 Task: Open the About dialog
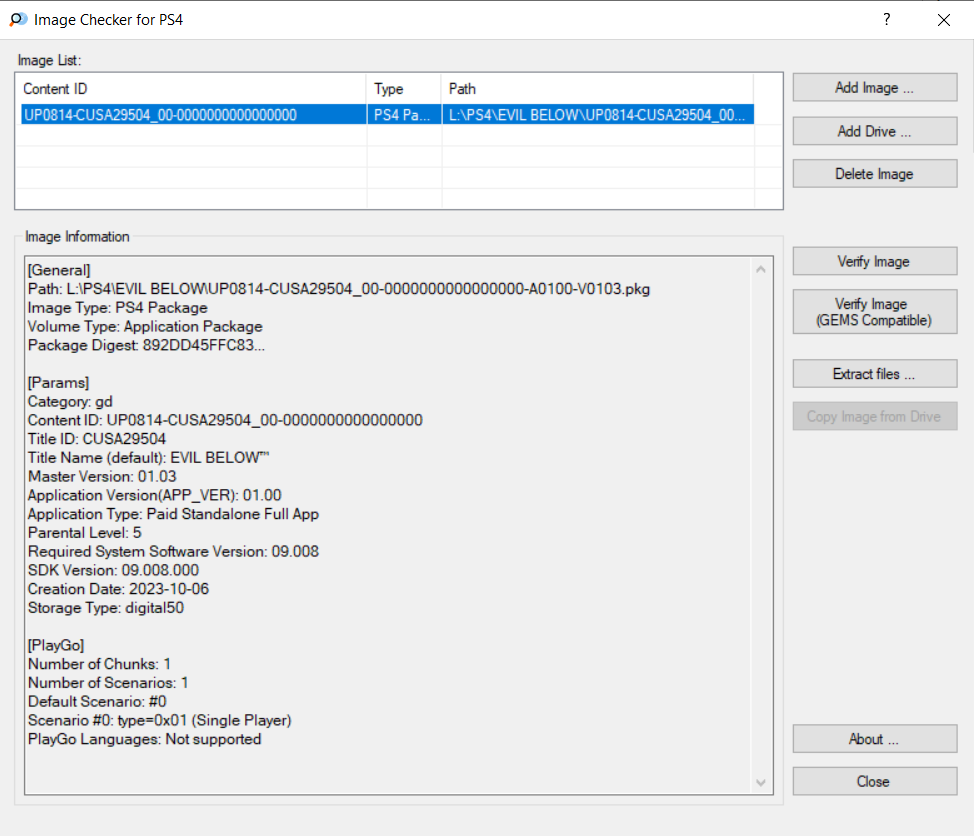[x=875, y=739]
